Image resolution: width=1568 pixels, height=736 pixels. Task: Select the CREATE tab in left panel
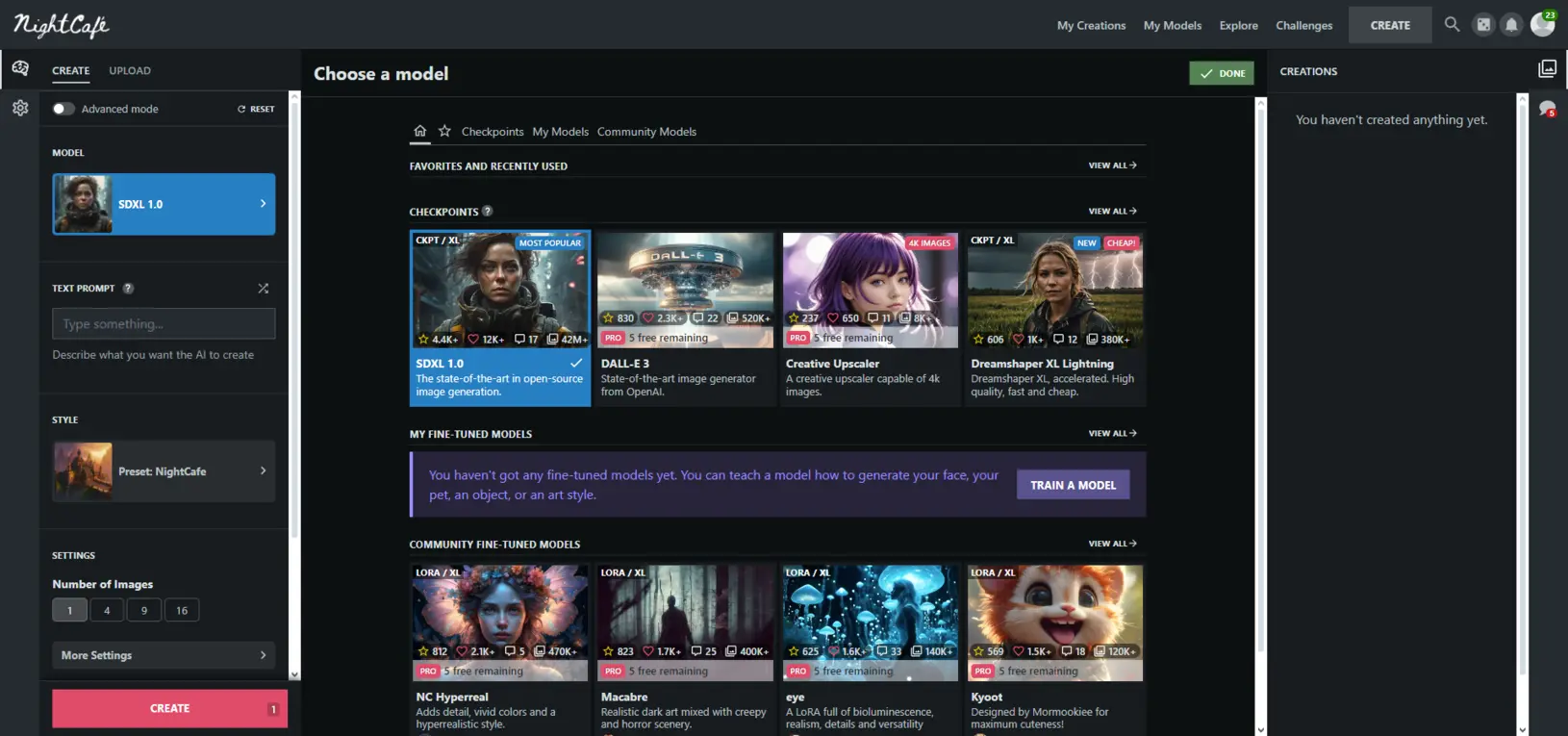[x=70, y=71]
